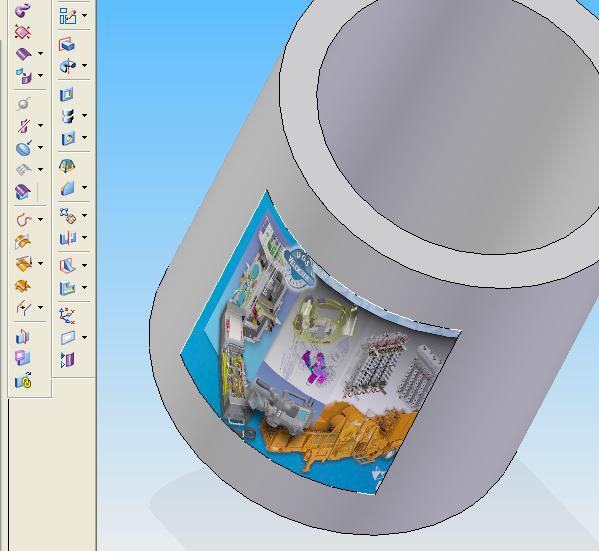The image size is (599, 551).
Task: Select the orange layered surfaces projection icon
Action: click(x=23, y=241)
